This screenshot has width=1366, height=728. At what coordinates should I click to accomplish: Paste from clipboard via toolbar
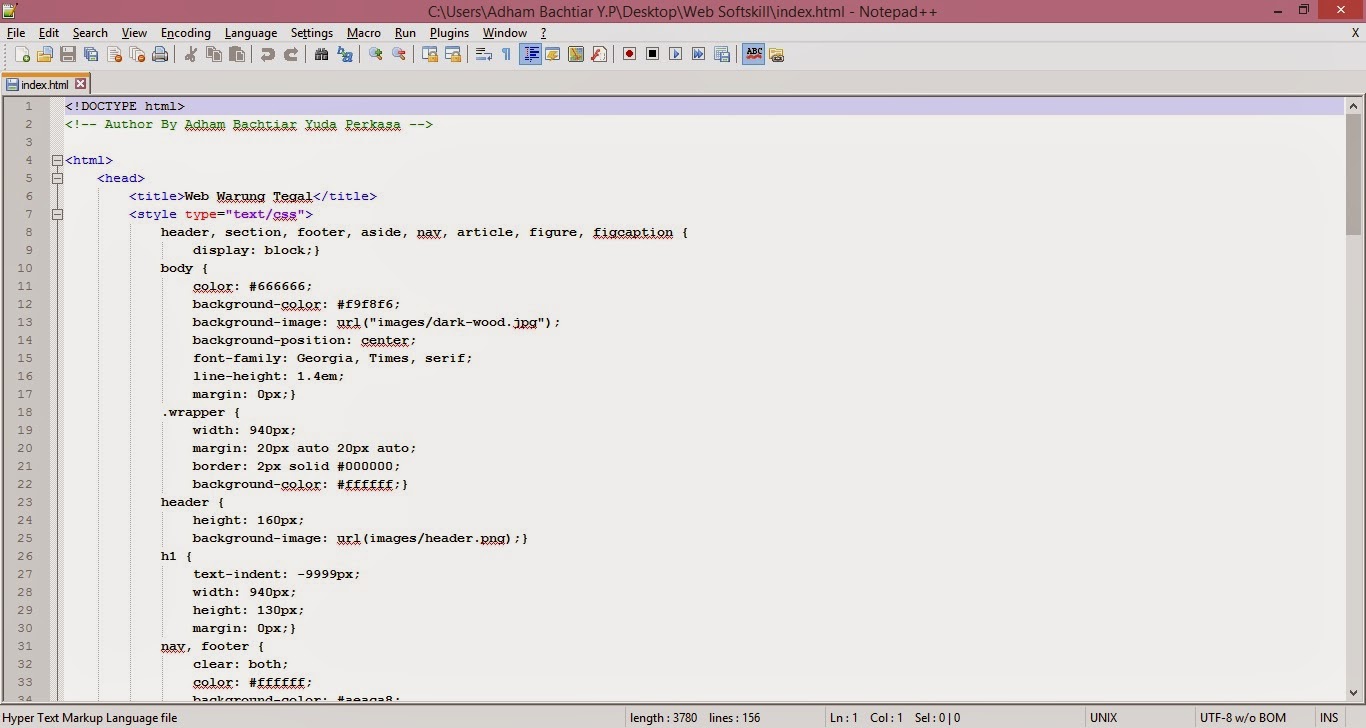237,54
